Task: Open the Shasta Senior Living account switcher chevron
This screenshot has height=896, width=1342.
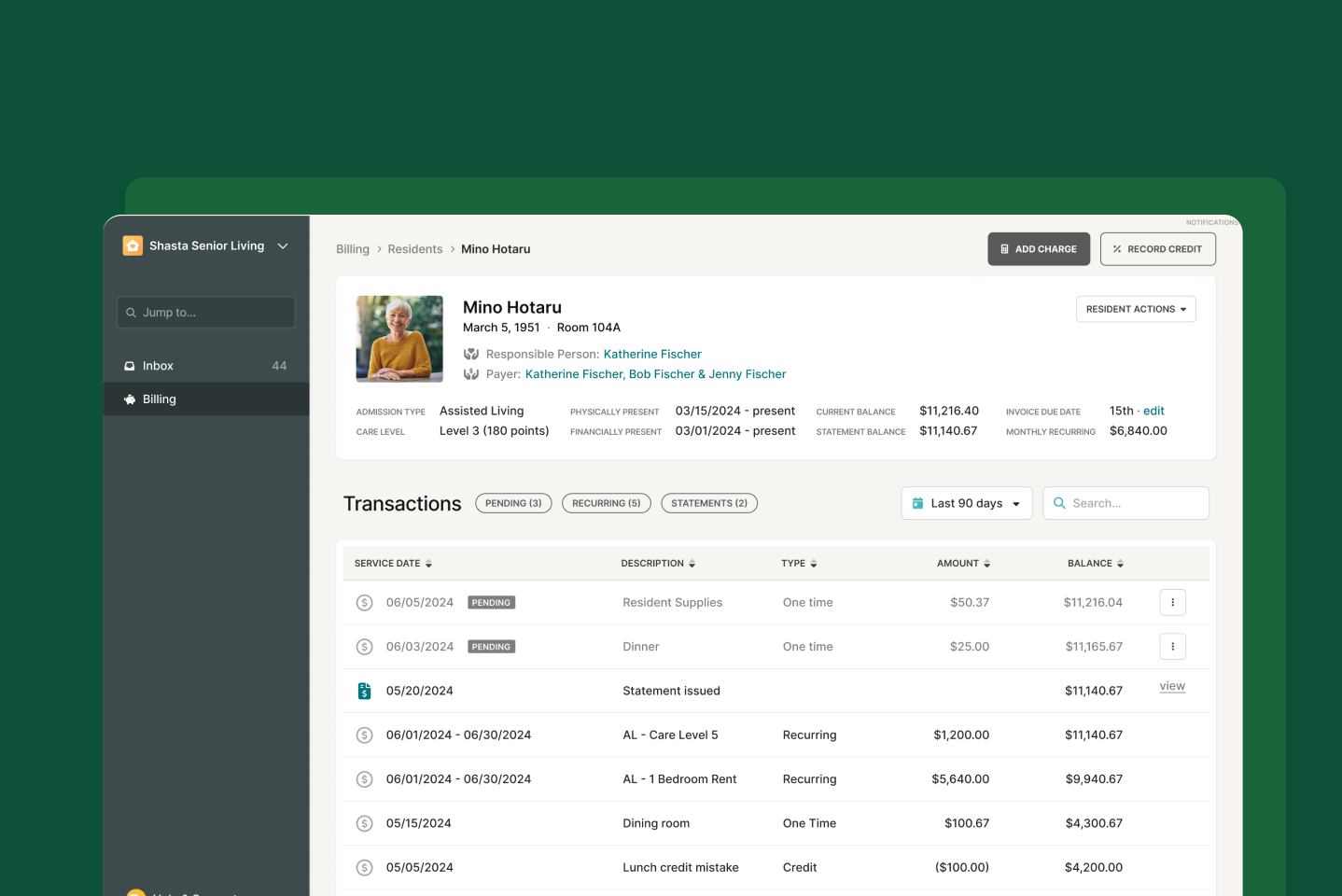Action: (282, 245)
